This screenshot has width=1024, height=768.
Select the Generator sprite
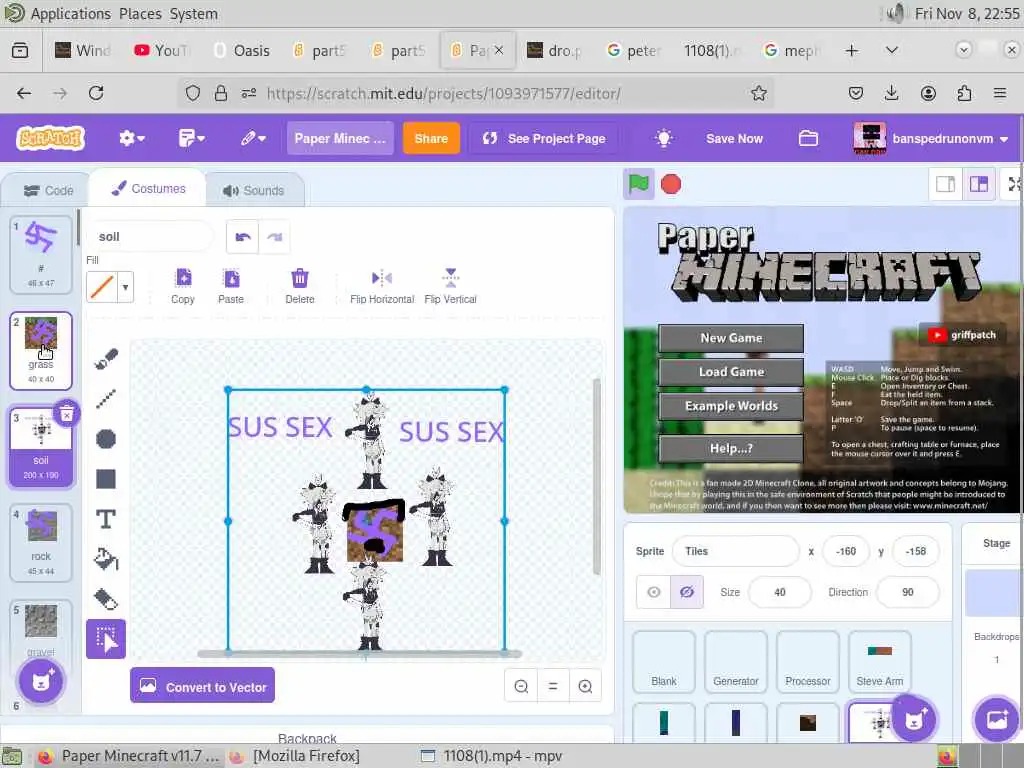[736, 662]
